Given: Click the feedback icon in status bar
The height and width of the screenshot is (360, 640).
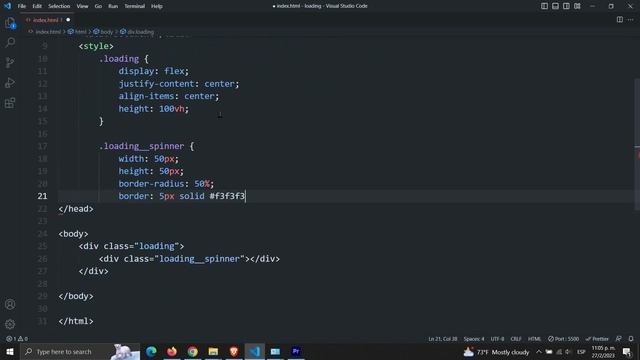Looking at the screenshot, I should tap(619, 339).
